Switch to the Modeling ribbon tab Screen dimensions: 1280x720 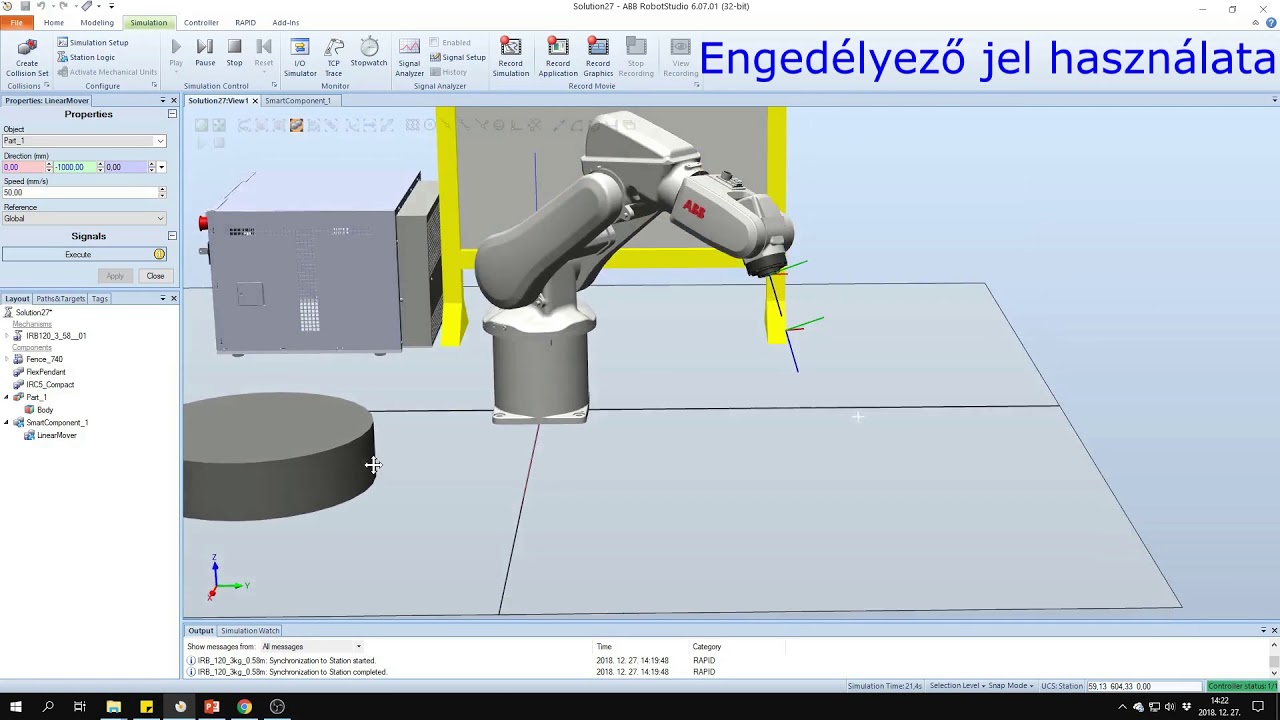97,22
